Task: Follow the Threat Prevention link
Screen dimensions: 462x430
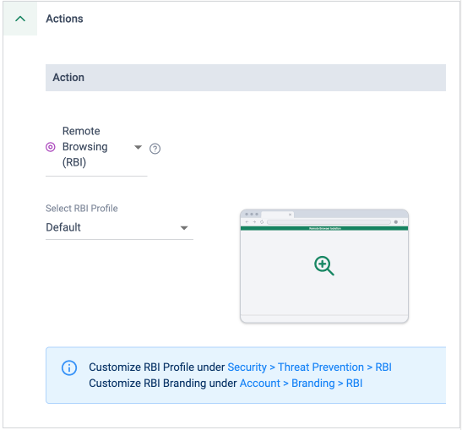Action: coord(321,367)
